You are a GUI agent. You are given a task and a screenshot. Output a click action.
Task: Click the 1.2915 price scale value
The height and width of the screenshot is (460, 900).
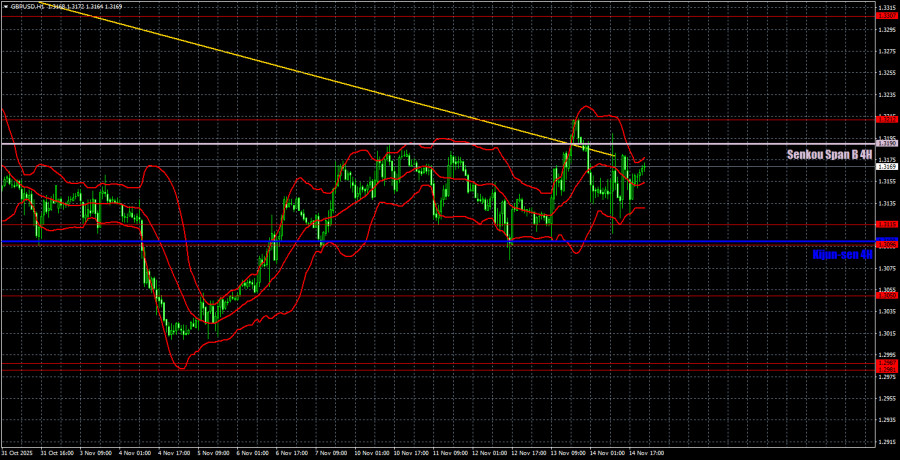(885, 442)
